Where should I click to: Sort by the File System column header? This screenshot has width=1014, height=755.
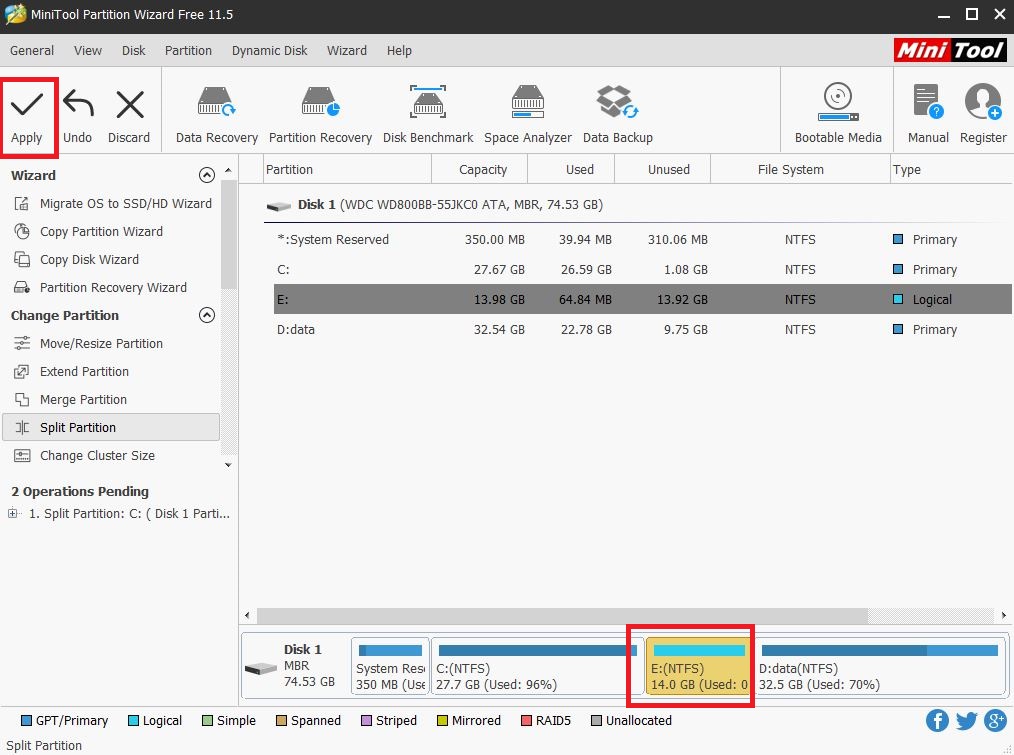pyautogui.click(x=800, y=170)
